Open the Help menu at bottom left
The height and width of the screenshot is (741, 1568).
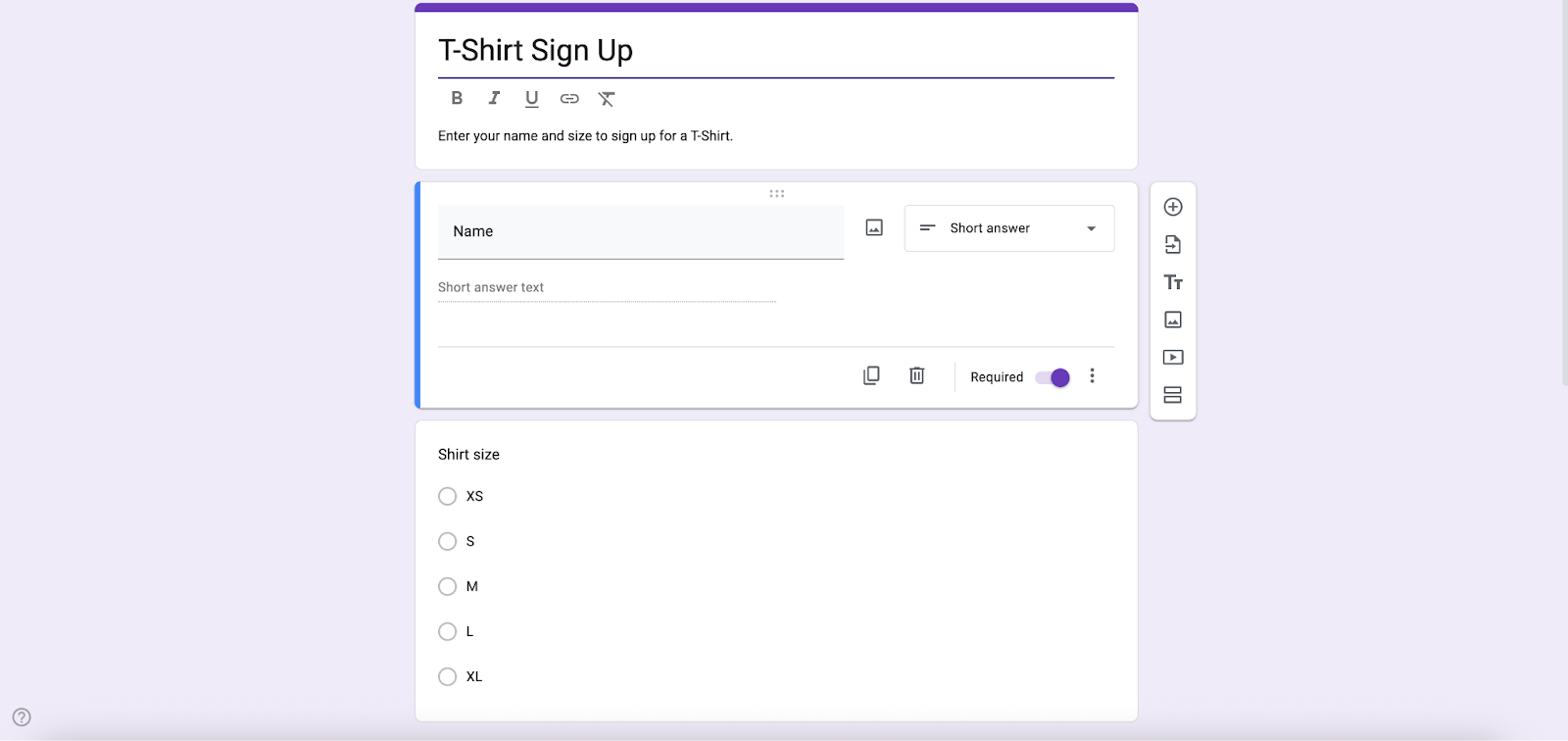tap(22, 716)
